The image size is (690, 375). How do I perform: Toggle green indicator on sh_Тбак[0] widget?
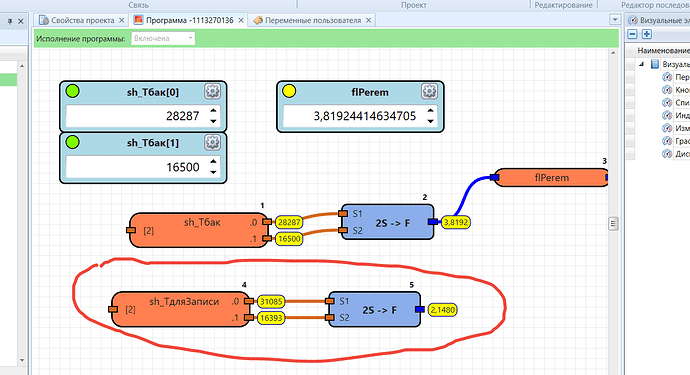(x=73, y=91)
